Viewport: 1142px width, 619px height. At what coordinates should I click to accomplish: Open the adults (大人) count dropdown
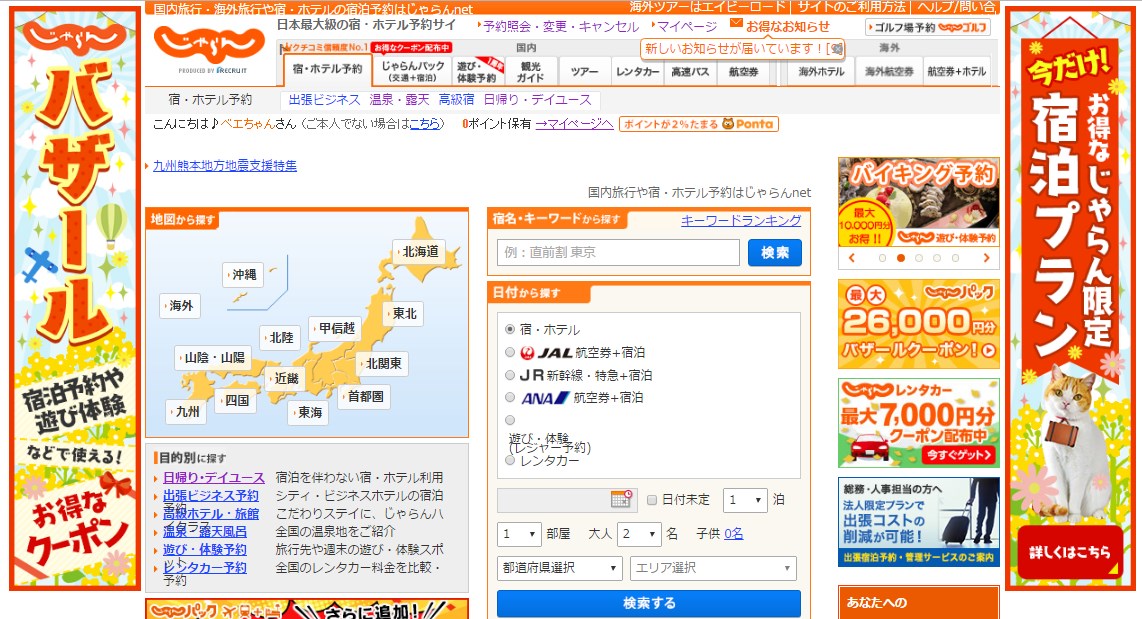(639, 534)
